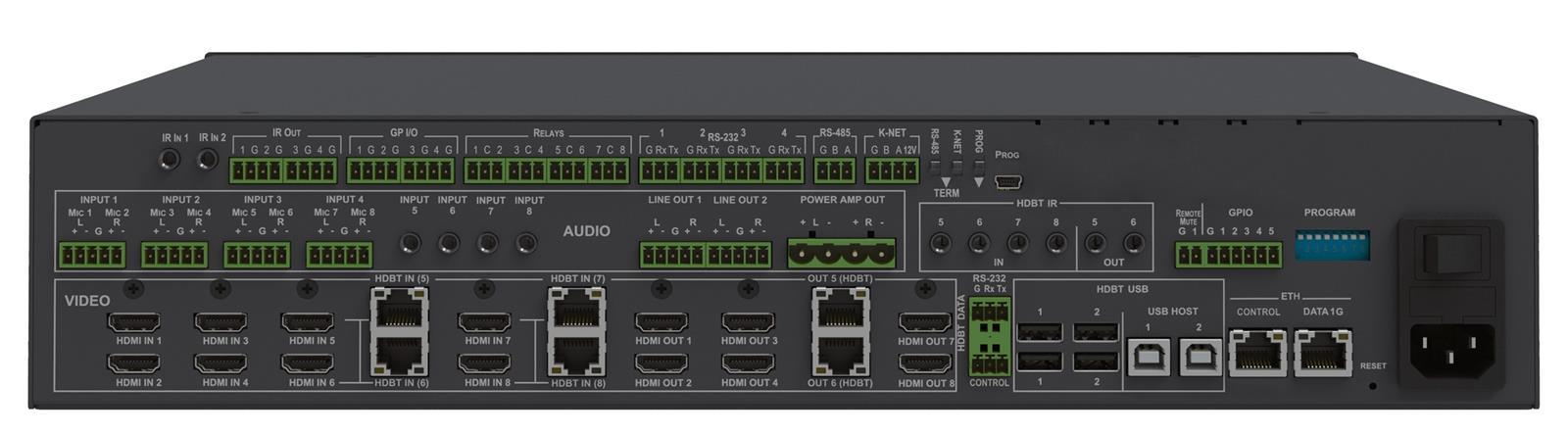The width and height of the screenshot is (1568, 435).
Task: Toggle the blue PROGRAM DIP switch
Action: (1331, 245)
